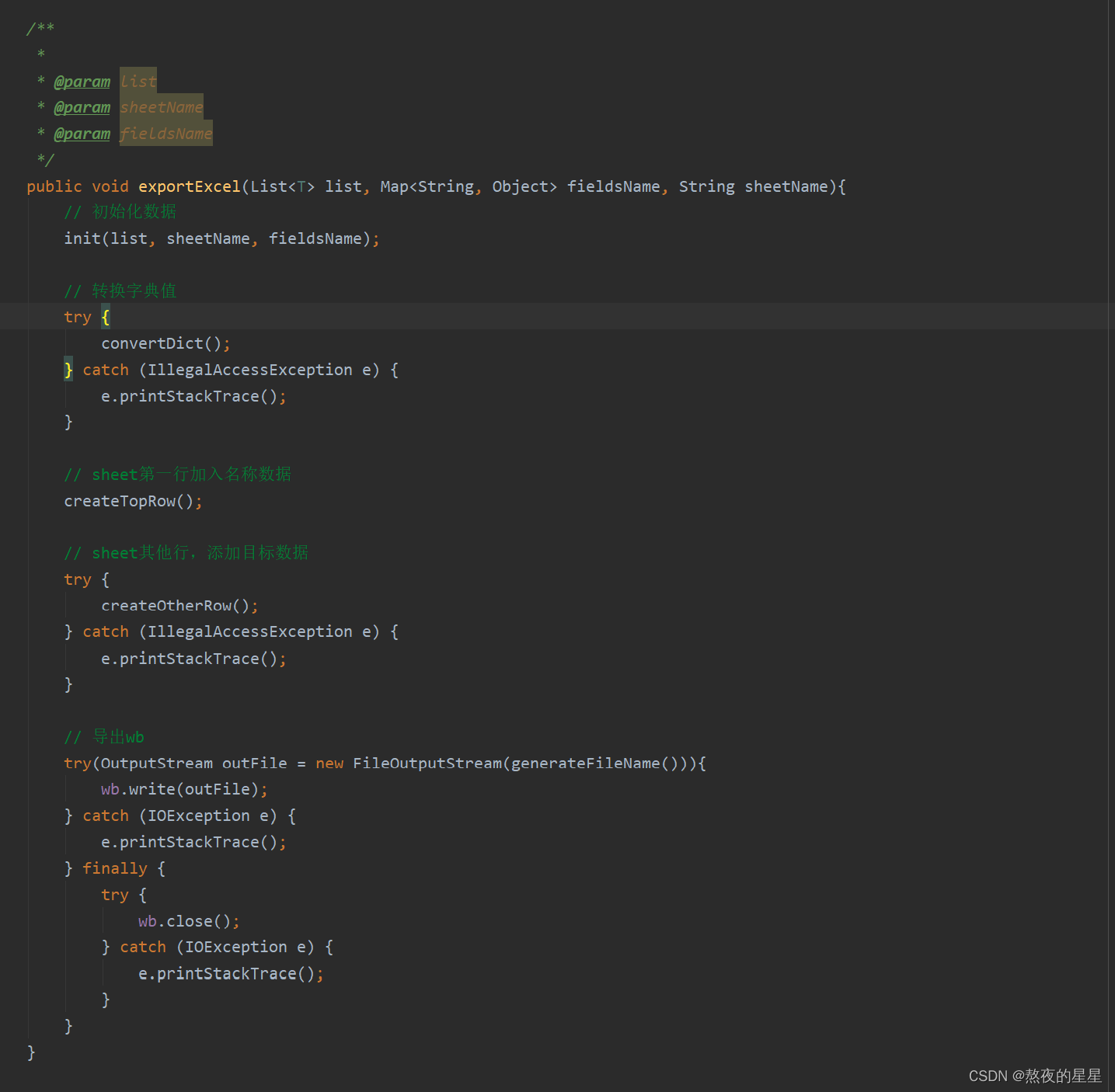Click the highlighted closing brace before first catch
Viewport: 1115px width, 1092px height.
click(x=68, y=370)
